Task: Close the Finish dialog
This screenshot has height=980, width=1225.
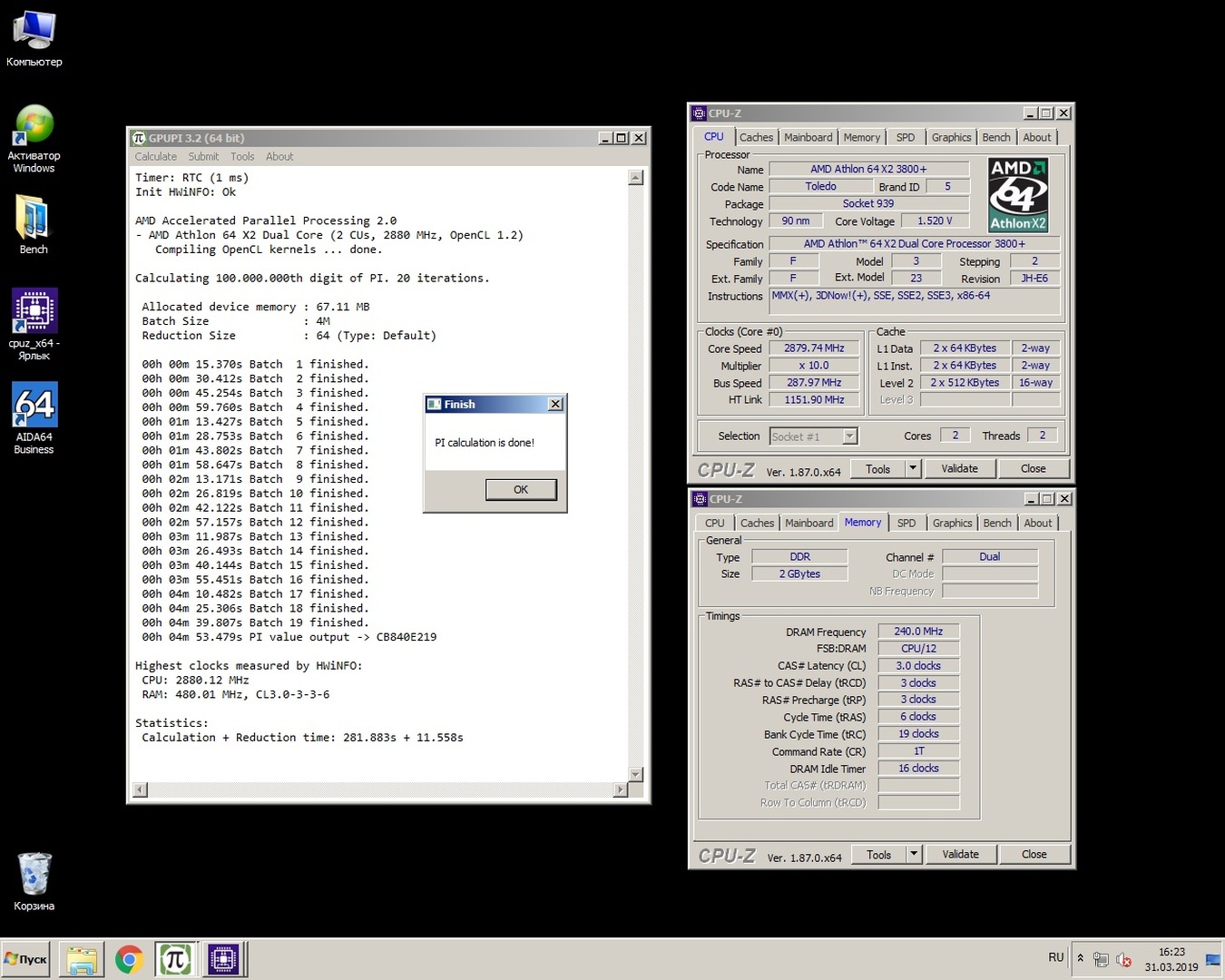Action: click(x=555, y=405)
